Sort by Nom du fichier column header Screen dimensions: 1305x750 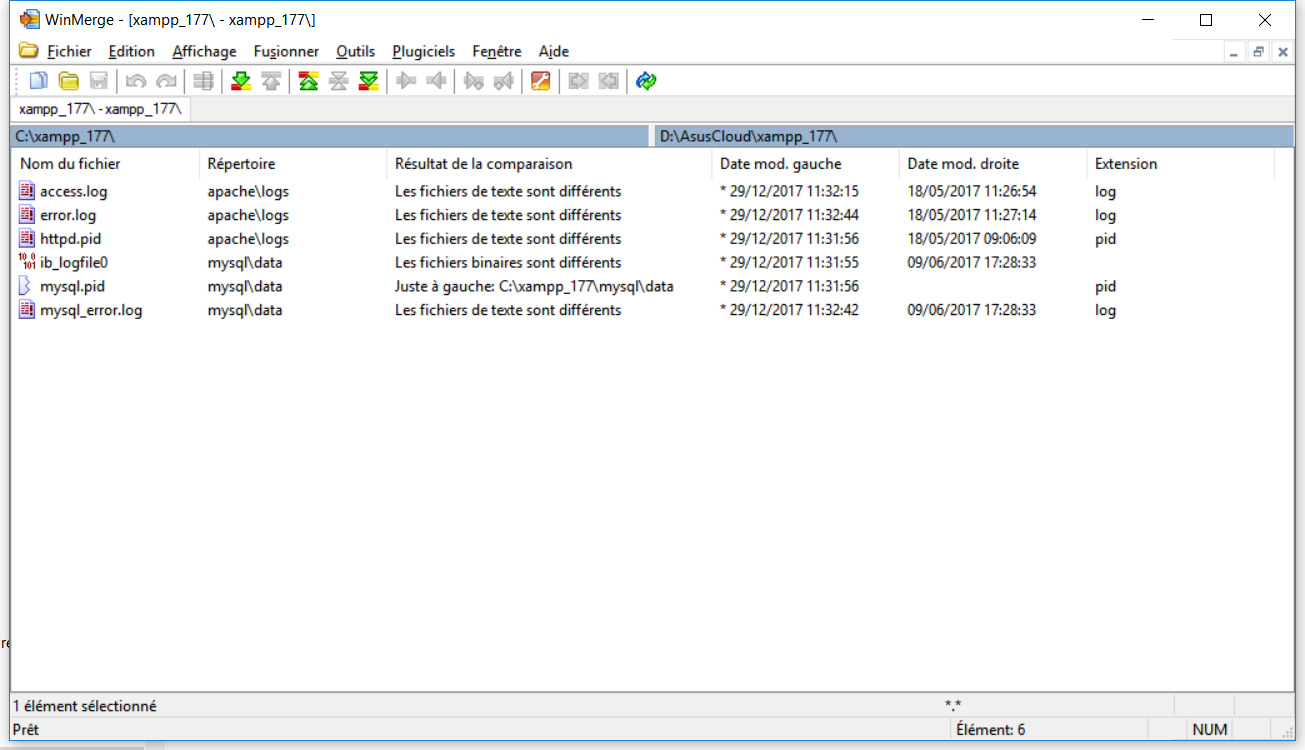tap(70, 164)
